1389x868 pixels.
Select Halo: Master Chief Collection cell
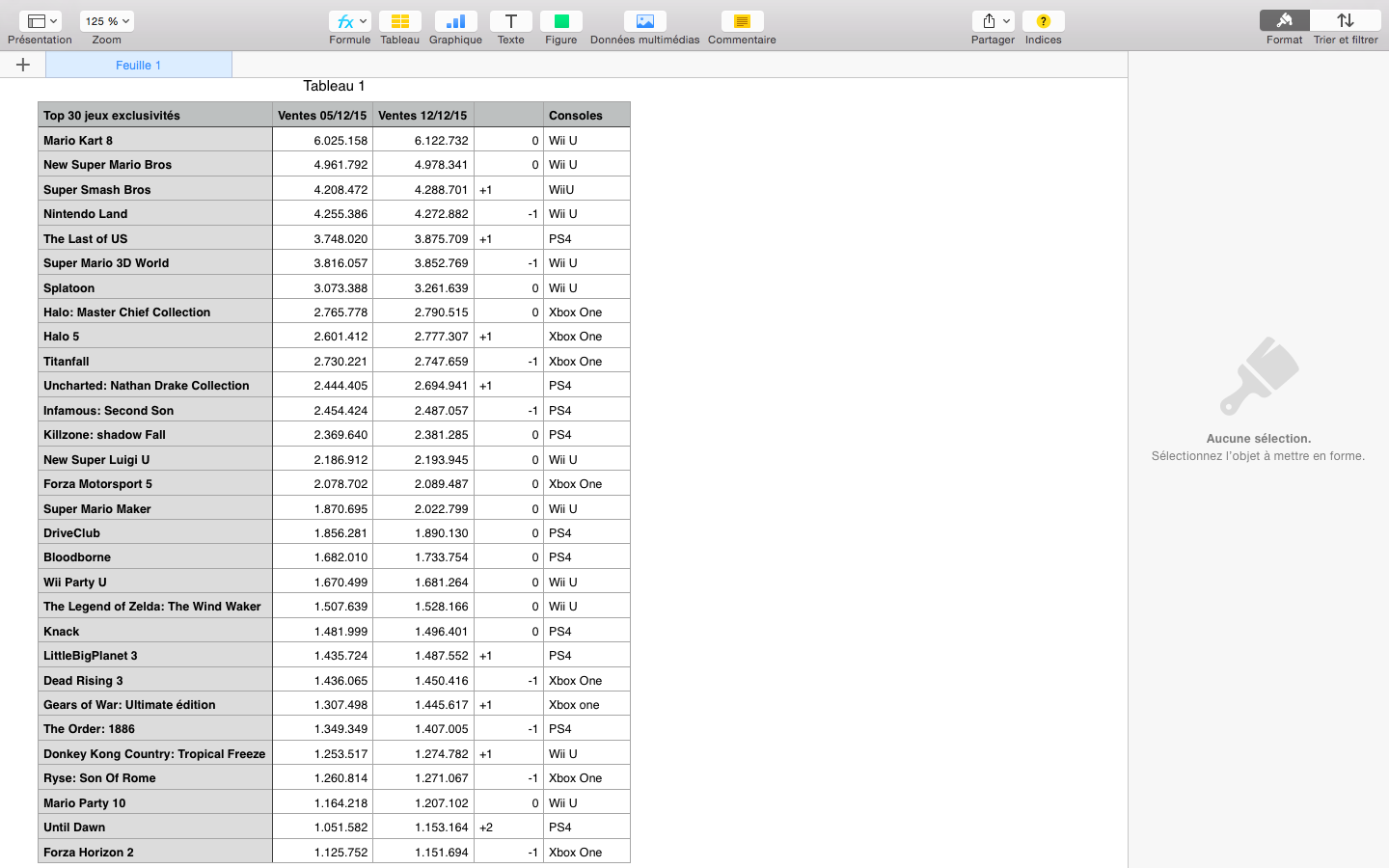pyautogui.click(x=155, y=312)
